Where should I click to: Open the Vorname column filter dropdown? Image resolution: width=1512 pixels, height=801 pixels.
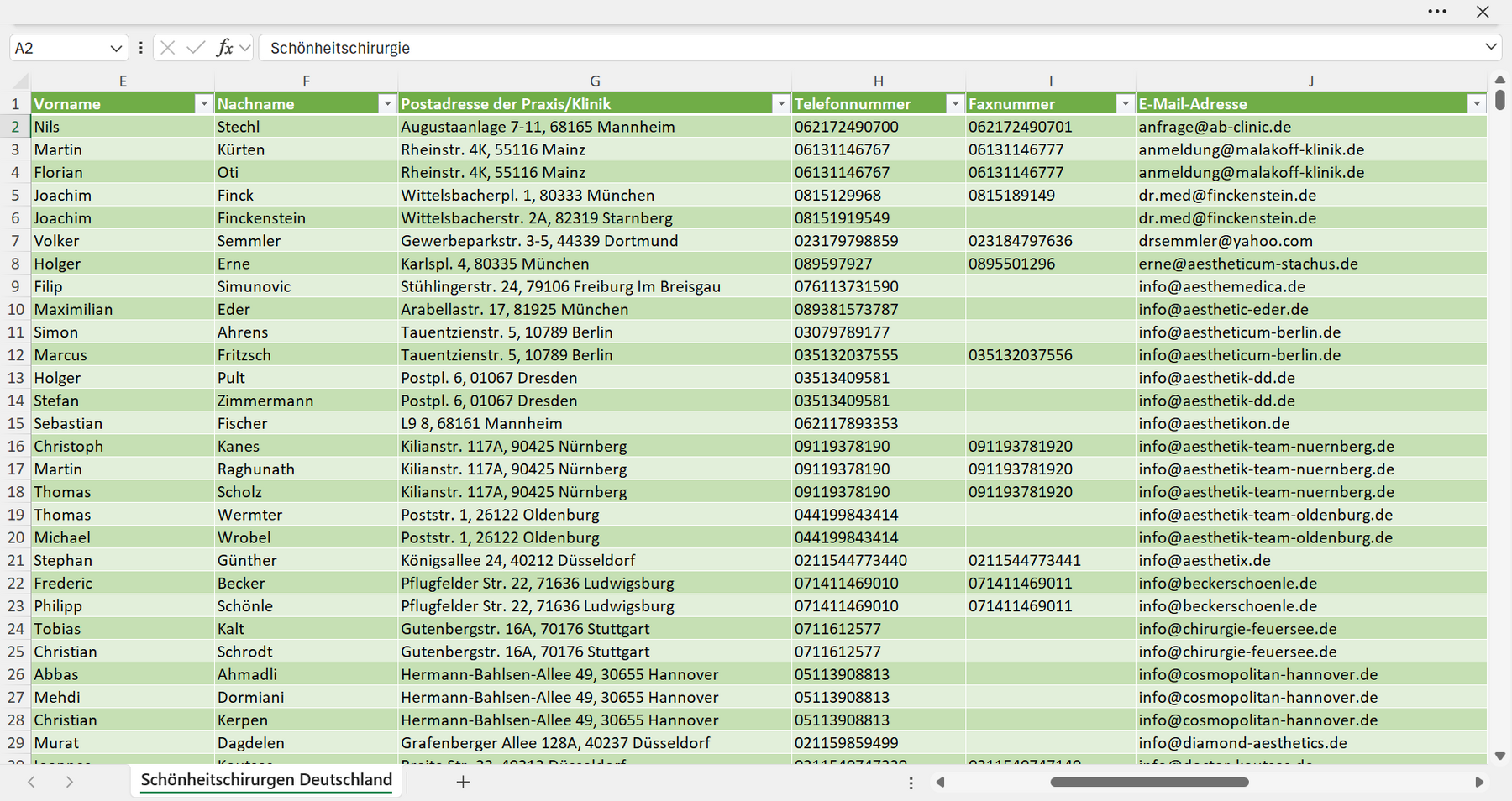point(203,103)
